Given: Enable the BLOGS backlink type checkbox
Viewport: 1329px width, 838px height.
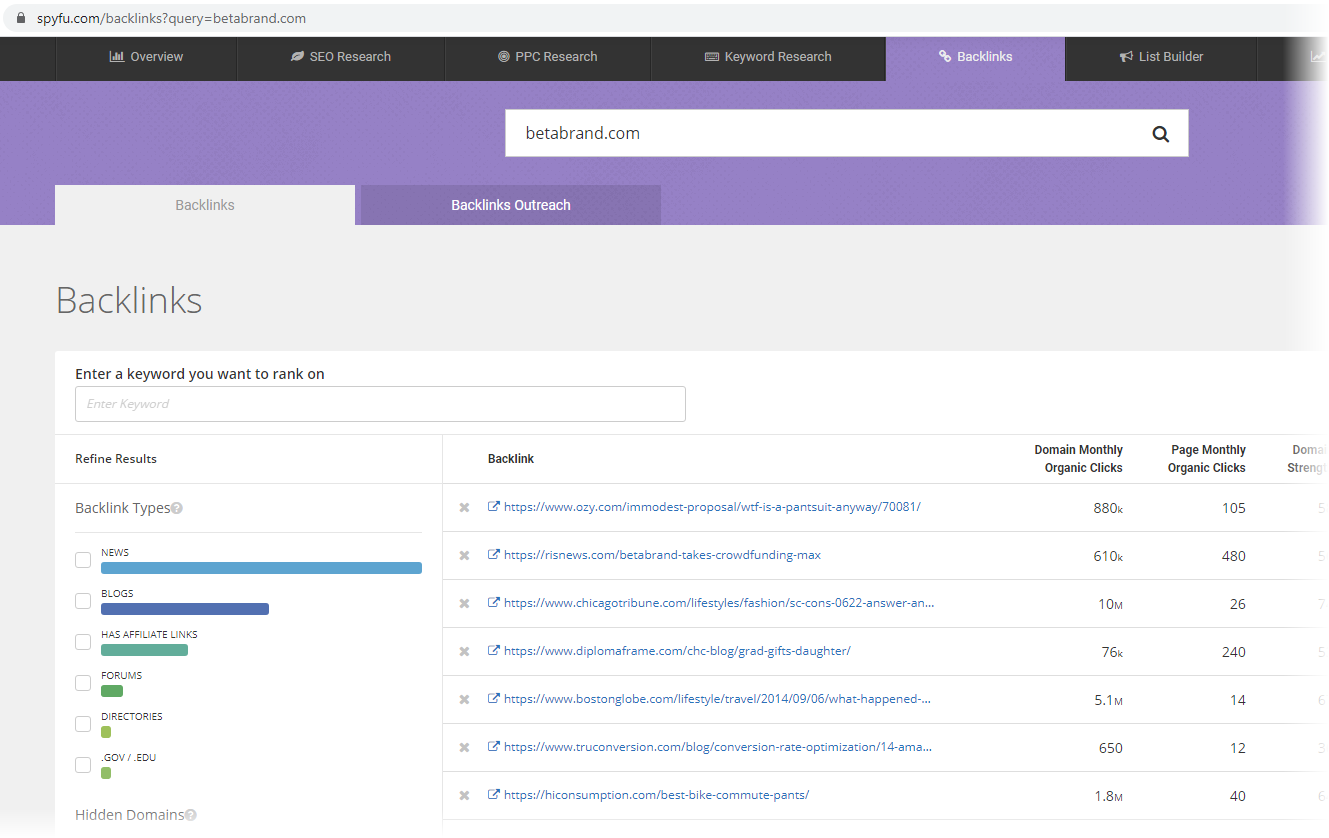Looking at the screenshot, I should [x=83, y=601].
